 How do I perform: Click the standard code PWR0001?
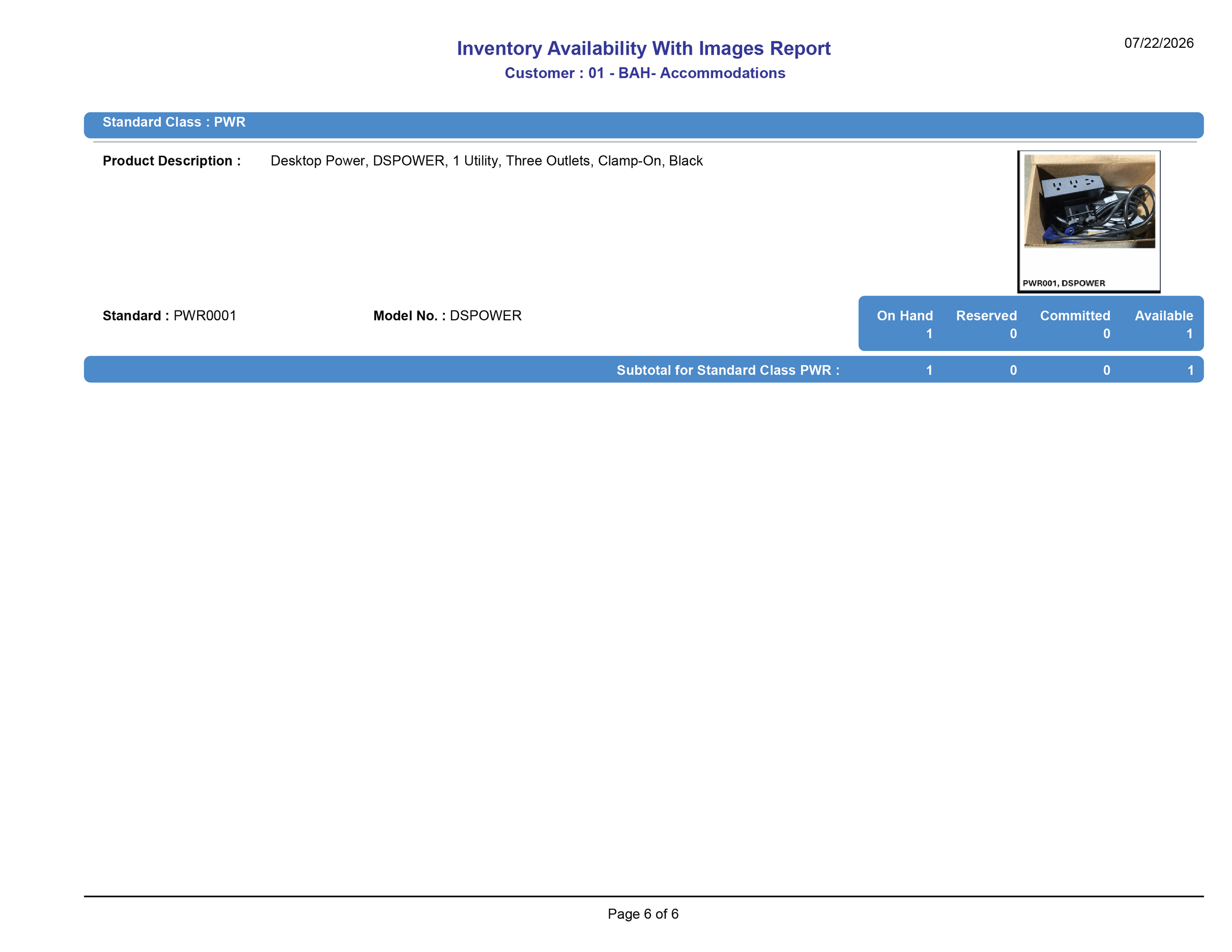click(x=205, y=315)
